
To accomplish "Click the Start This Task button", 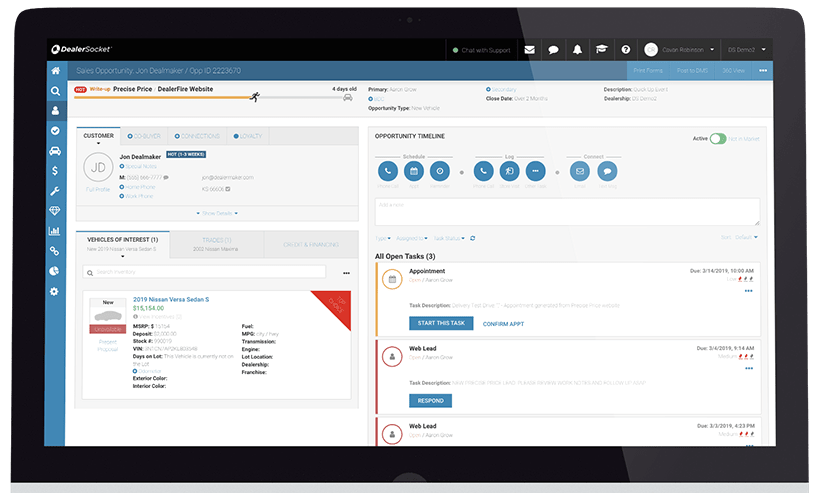I will click(x=441, y=323).
